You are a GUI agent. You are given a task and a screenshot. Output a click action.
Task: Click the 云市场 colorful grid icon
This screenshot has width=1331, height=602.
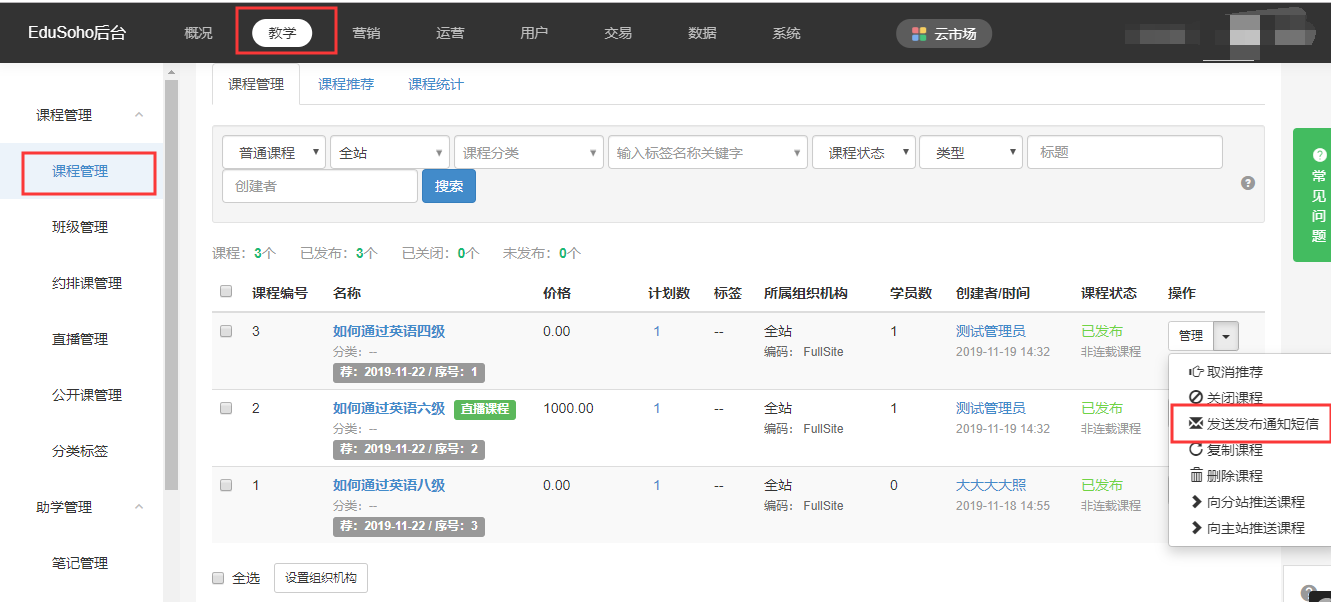(919, 33)
